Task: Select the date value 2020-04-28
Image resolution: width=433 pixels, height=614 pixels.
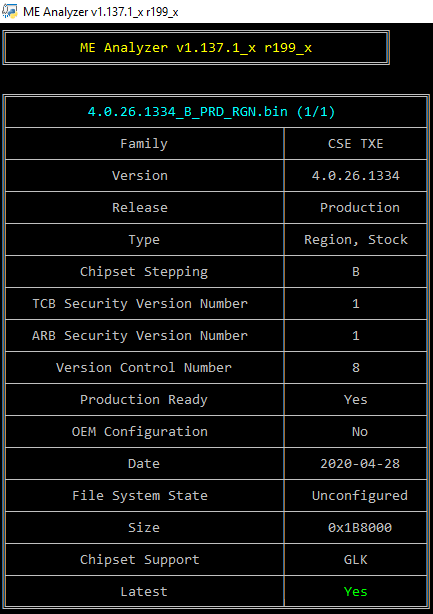Action: click(360, 464)
